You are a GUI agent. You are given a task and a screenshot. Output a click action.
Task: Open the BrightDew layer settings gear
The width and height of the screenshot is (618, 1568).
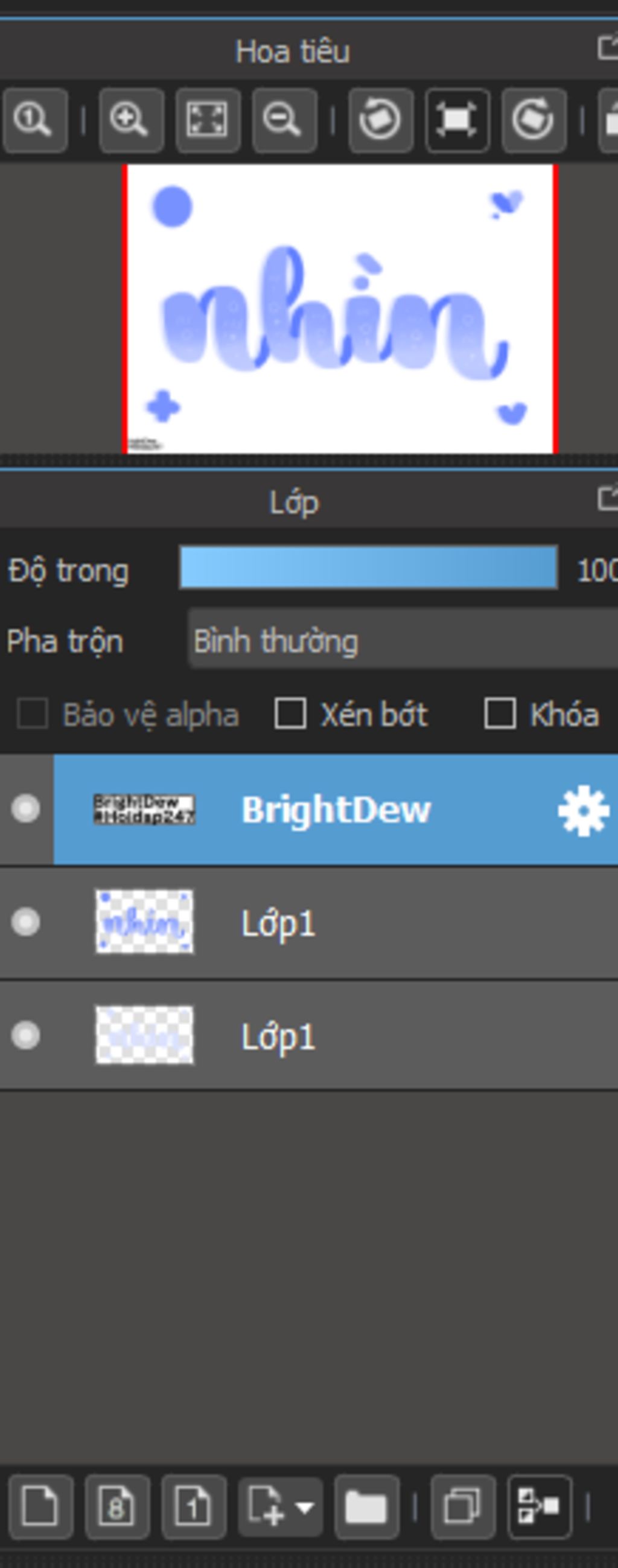(582, 809)
